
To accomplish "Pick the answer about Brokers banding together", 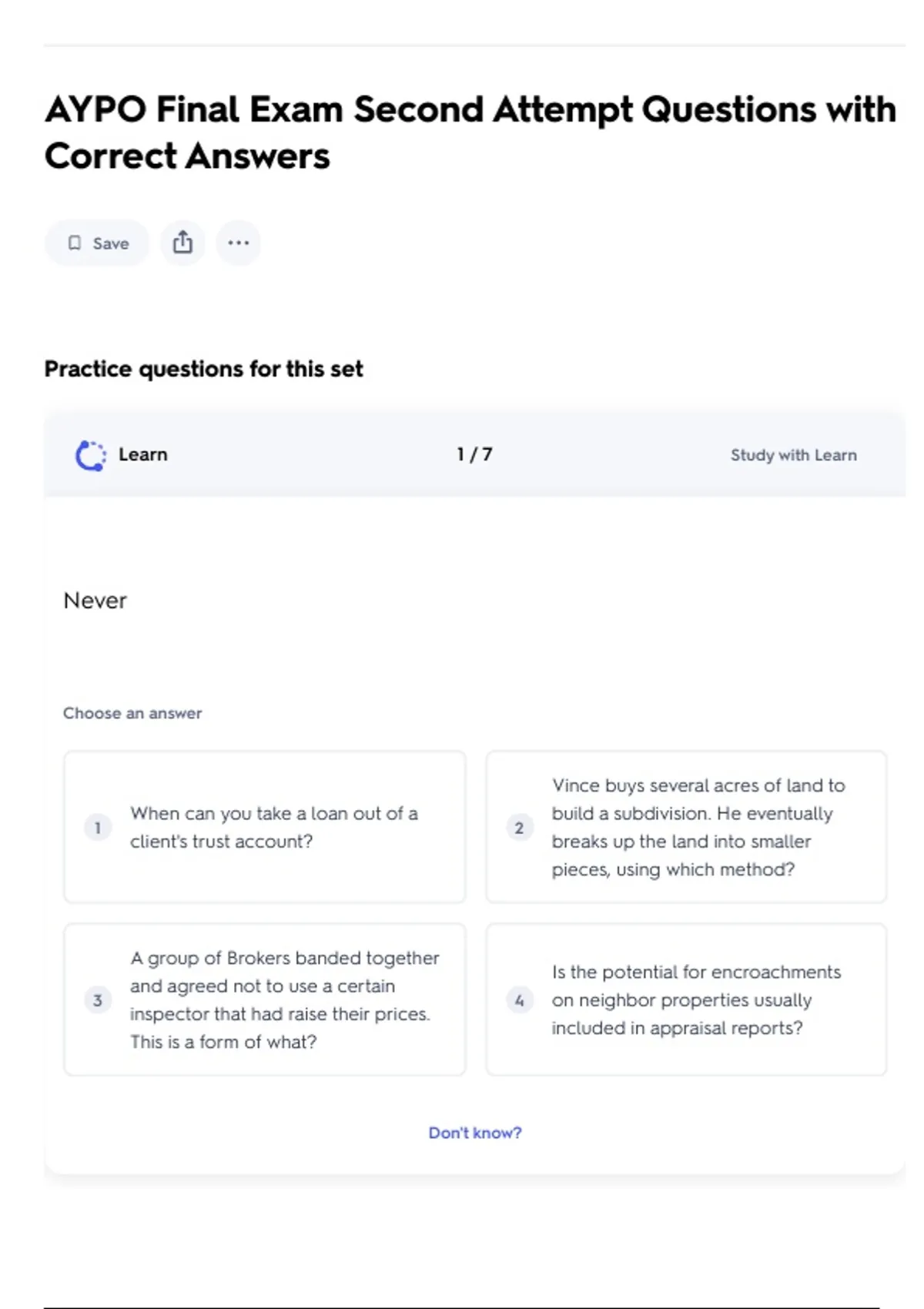I will click(x=283, y=999).
